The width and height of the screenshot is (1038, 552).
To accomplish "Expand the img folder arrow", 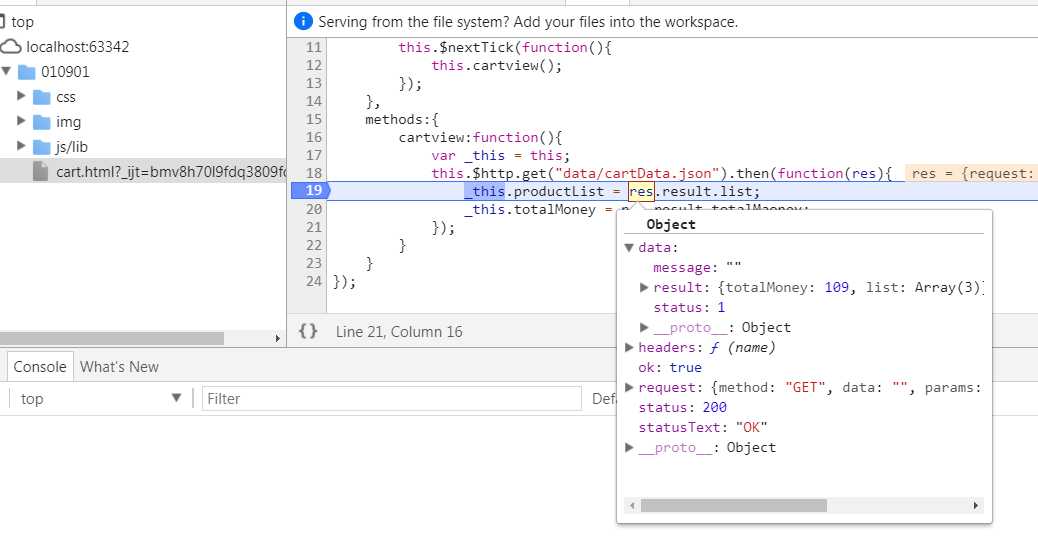I will (x=21, y=121).
